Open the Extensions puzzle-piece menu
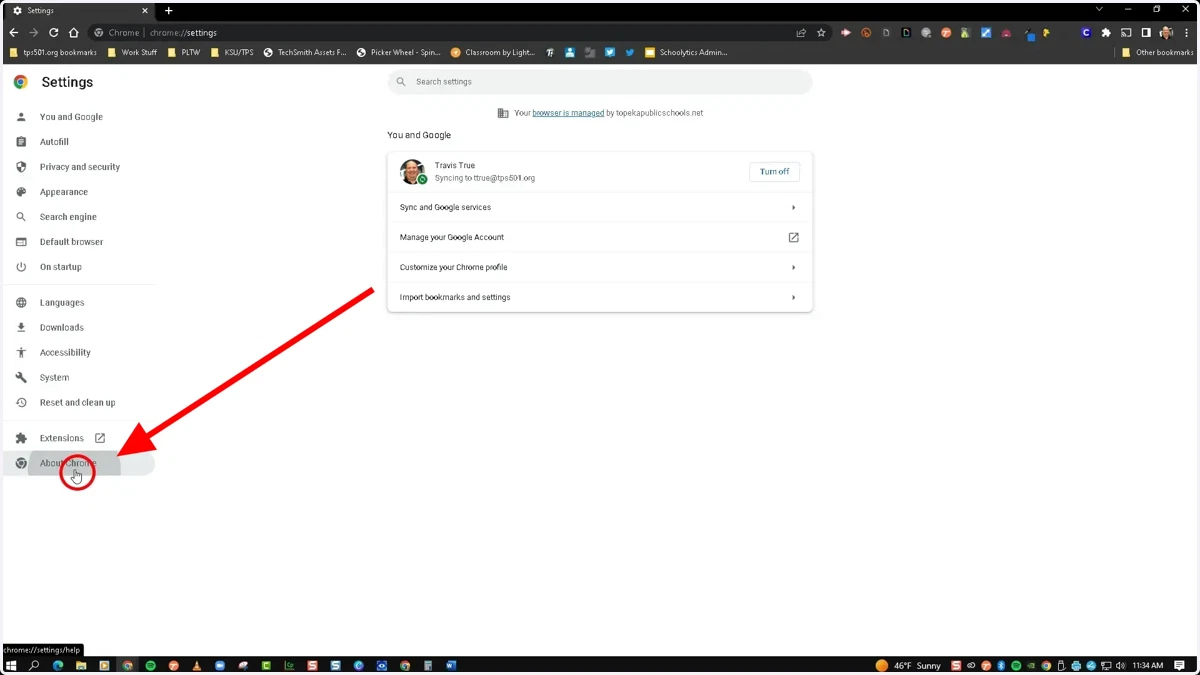 pos(1106,33)
